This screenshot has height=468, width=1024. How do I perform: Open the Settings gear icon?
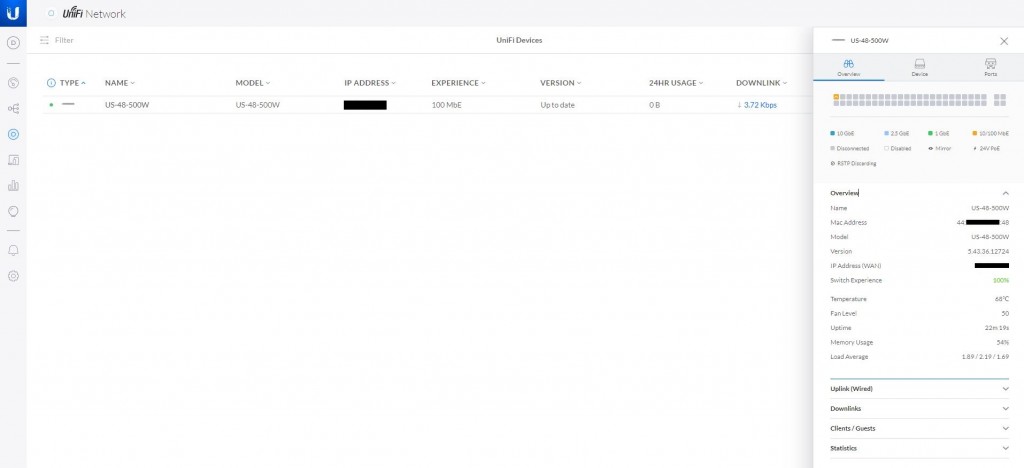click(x=13, y=276)
